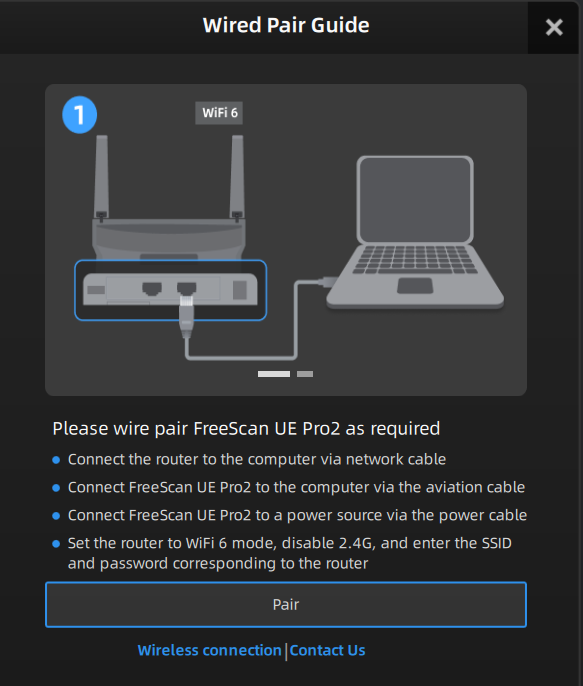
Task: Close the Wired Pair Guide dialog
Action: click(554, 28)
